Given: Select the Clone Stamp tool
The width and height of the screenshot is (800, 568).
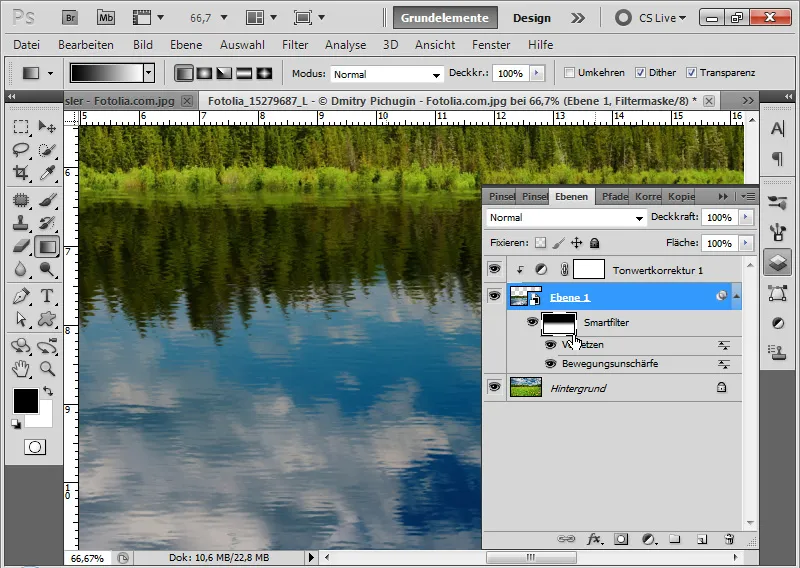Looking at the screenshot, I should [x=21, y=223].
